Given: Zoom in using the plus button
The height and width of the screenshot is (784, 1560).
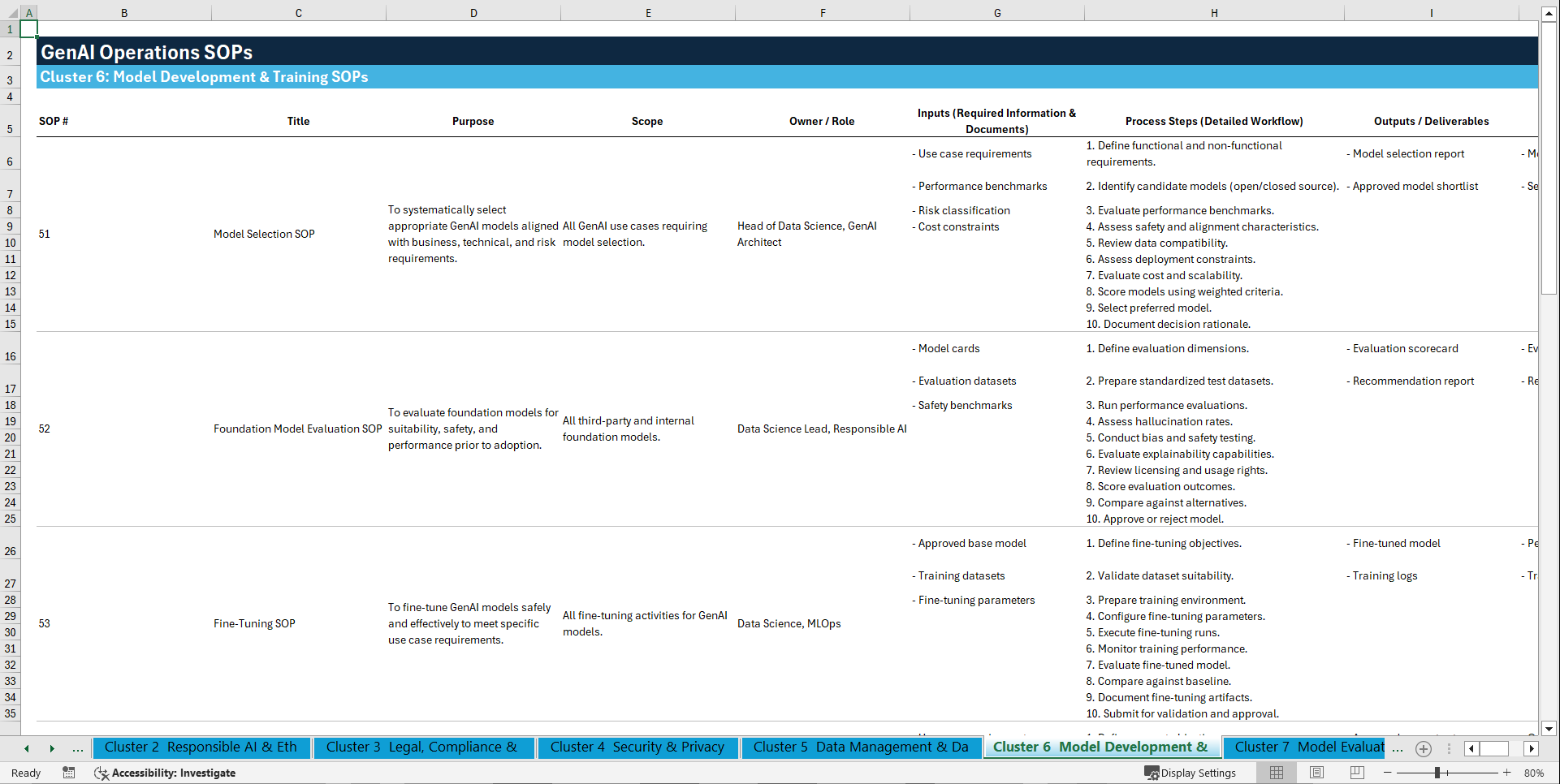Looking at the screenshot, I should coord(1506,773).
